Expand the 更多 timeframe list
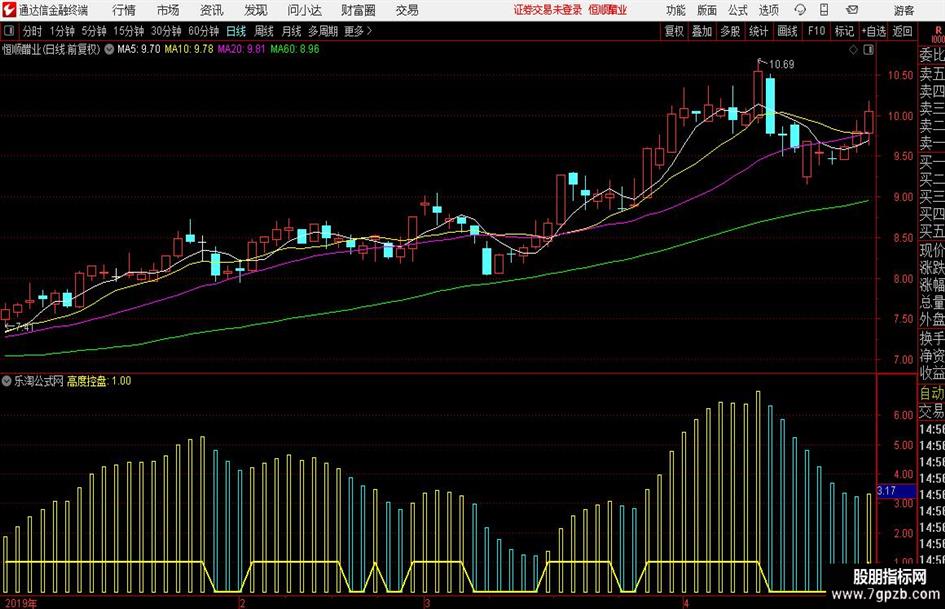Viewport: 945px width, 609px height. coord(358,31)
